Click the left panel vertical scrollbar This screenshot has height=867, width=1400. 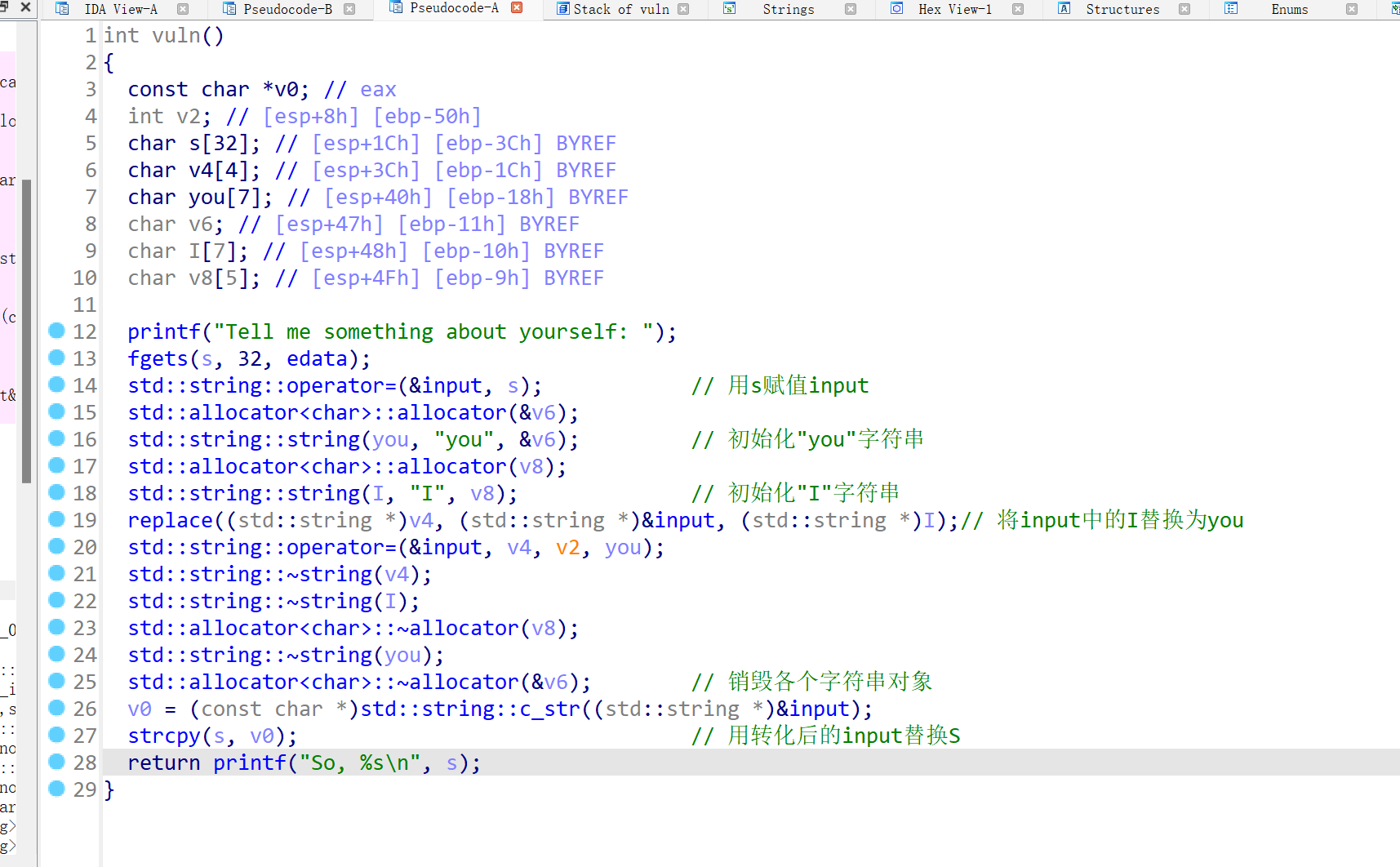[x=26, y=331]
